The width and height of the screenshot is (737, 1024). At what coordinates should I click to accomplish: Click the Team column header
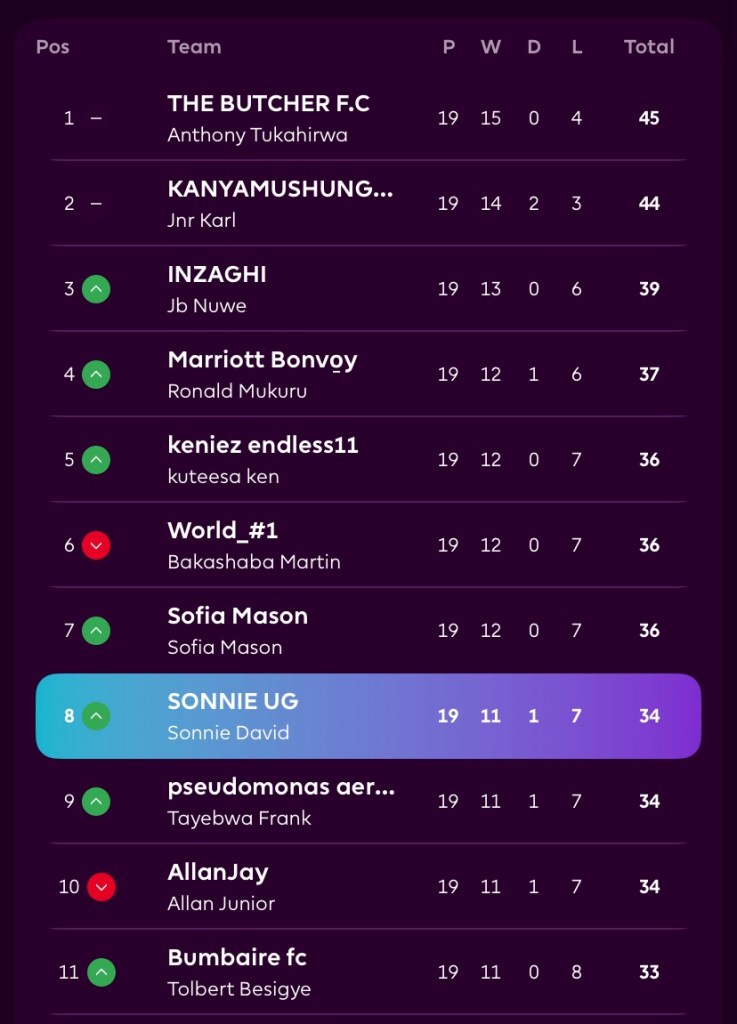(194, 47)
